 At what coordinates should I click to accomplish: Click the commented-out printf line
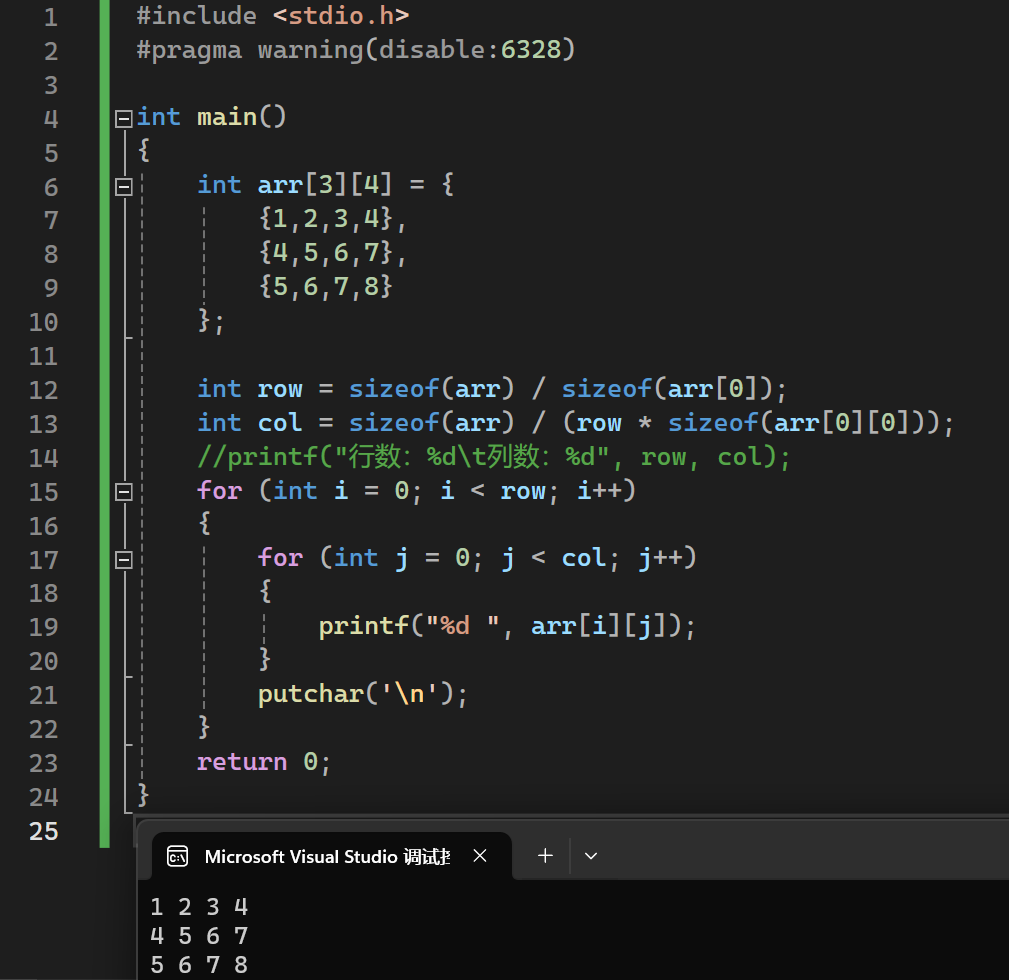[494, 458]
